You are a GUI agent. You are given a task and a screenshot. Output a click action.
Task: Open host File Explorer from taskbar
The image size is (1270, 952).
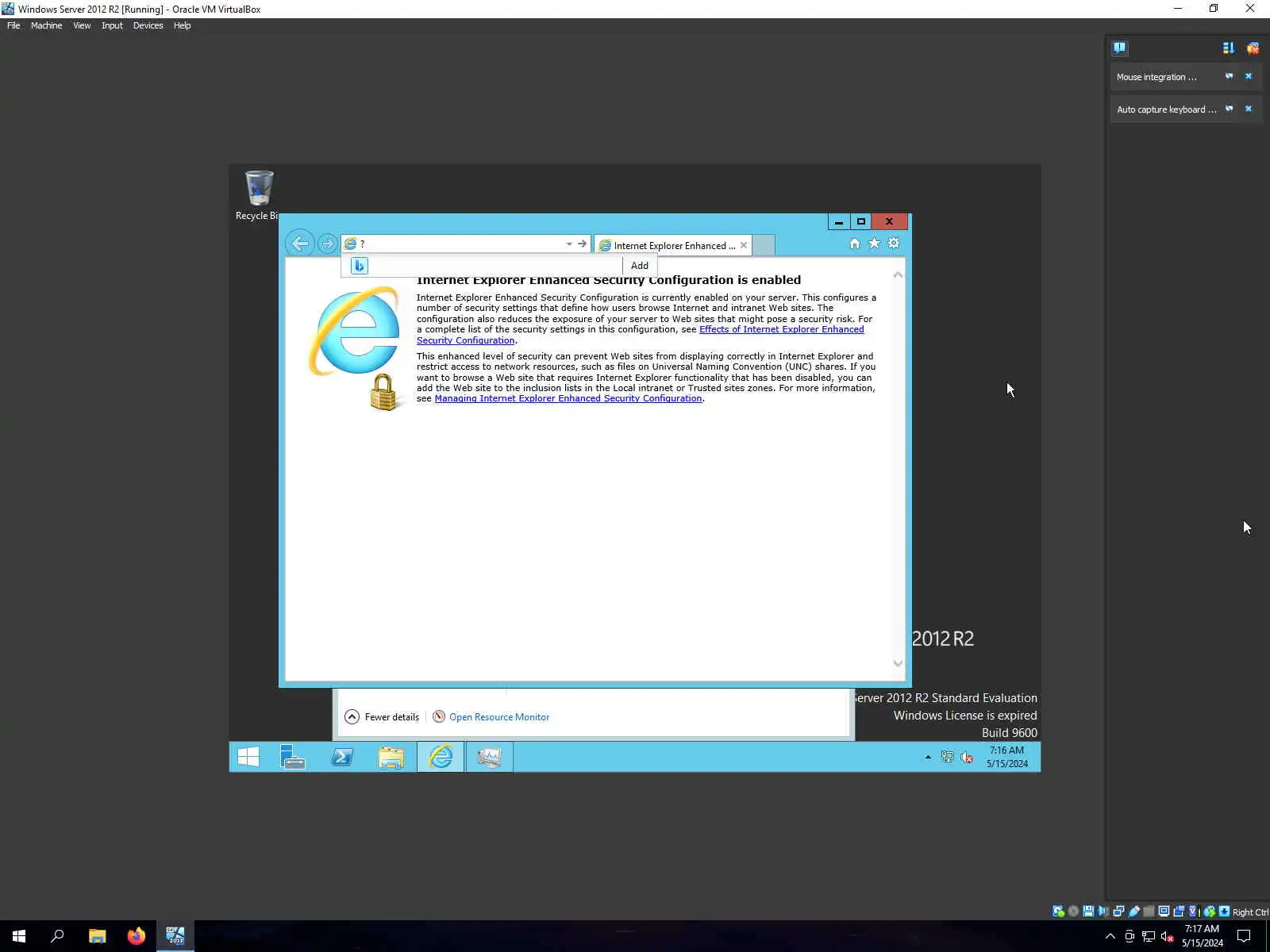pyautogui.click(x=97, y=936)
